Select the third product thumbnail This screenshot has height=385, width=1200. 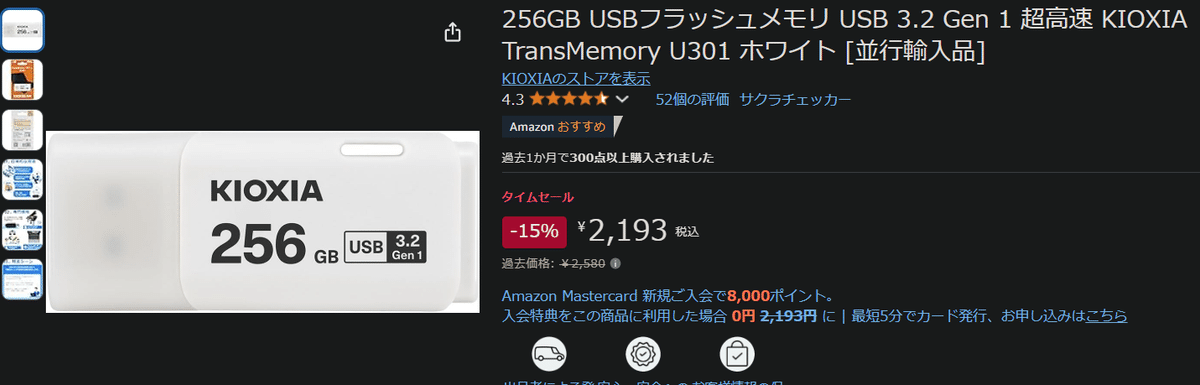click(22, 130)
